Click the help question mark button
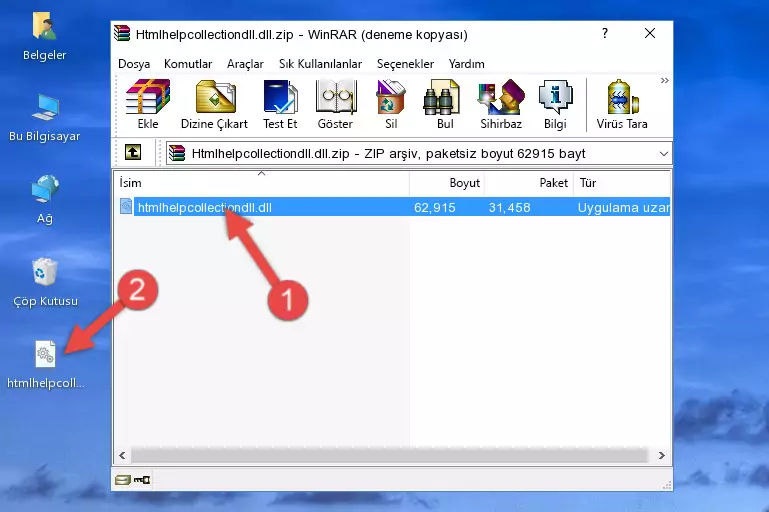The height and width of the screenshot is (512, 769). [x=605, y=33]
